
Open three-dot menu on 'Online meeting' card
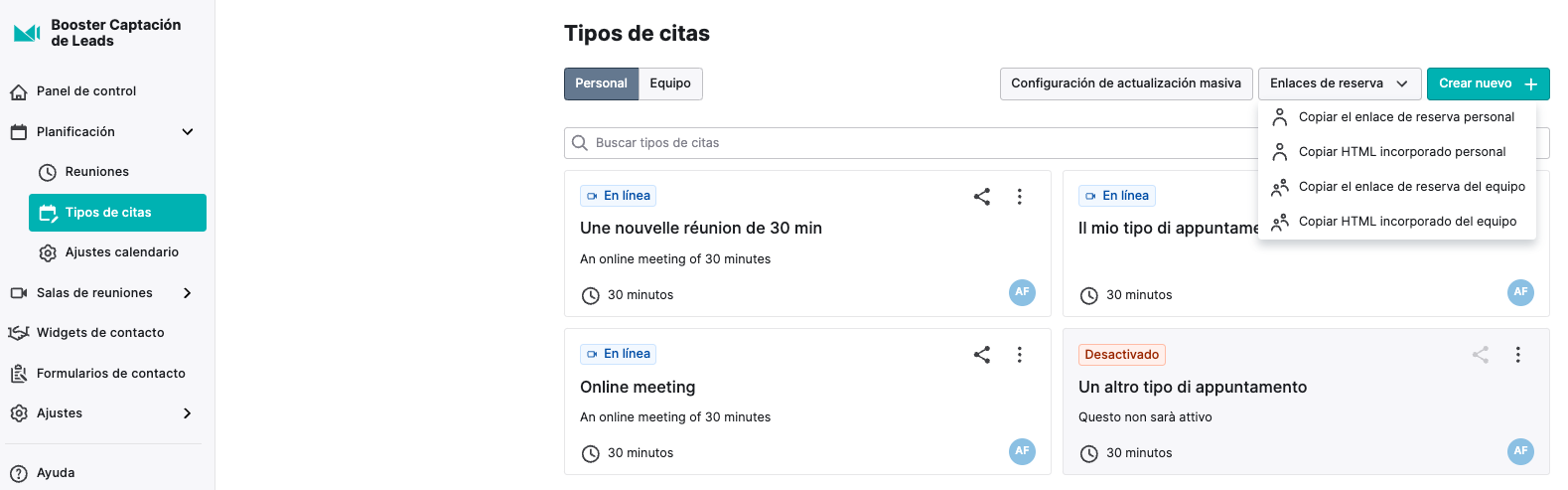point(1019,355)
